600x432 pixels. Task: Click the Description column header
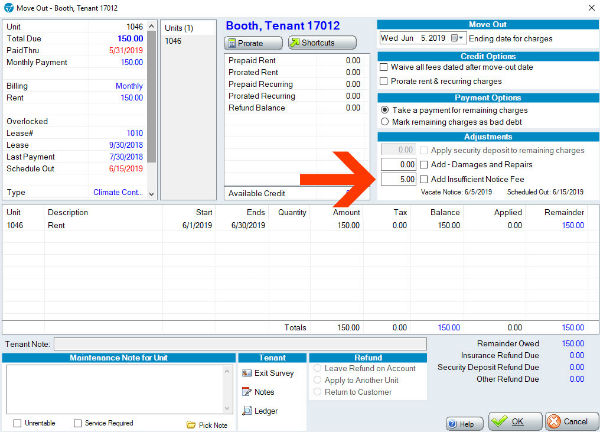(68, 212)
